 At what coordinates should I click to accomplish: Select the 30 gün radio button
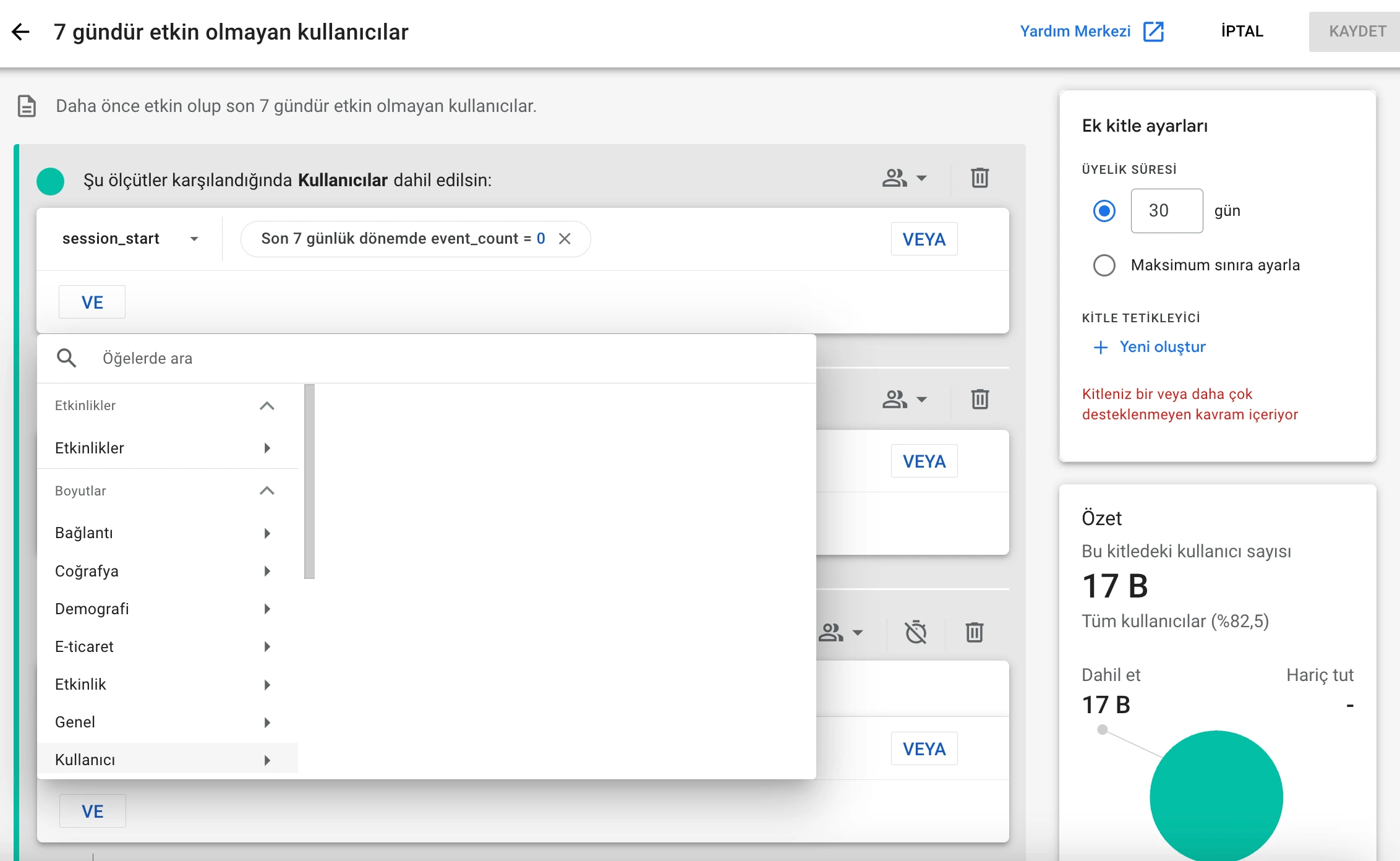pyautogui.click(x=1104, y=211)
